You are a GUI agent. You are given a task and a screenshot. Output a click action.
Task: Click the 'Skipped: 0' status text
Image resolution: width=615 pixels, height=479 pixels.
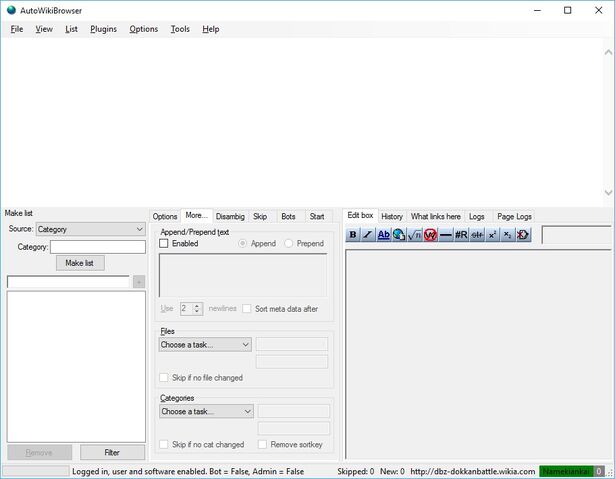[356, 471]
